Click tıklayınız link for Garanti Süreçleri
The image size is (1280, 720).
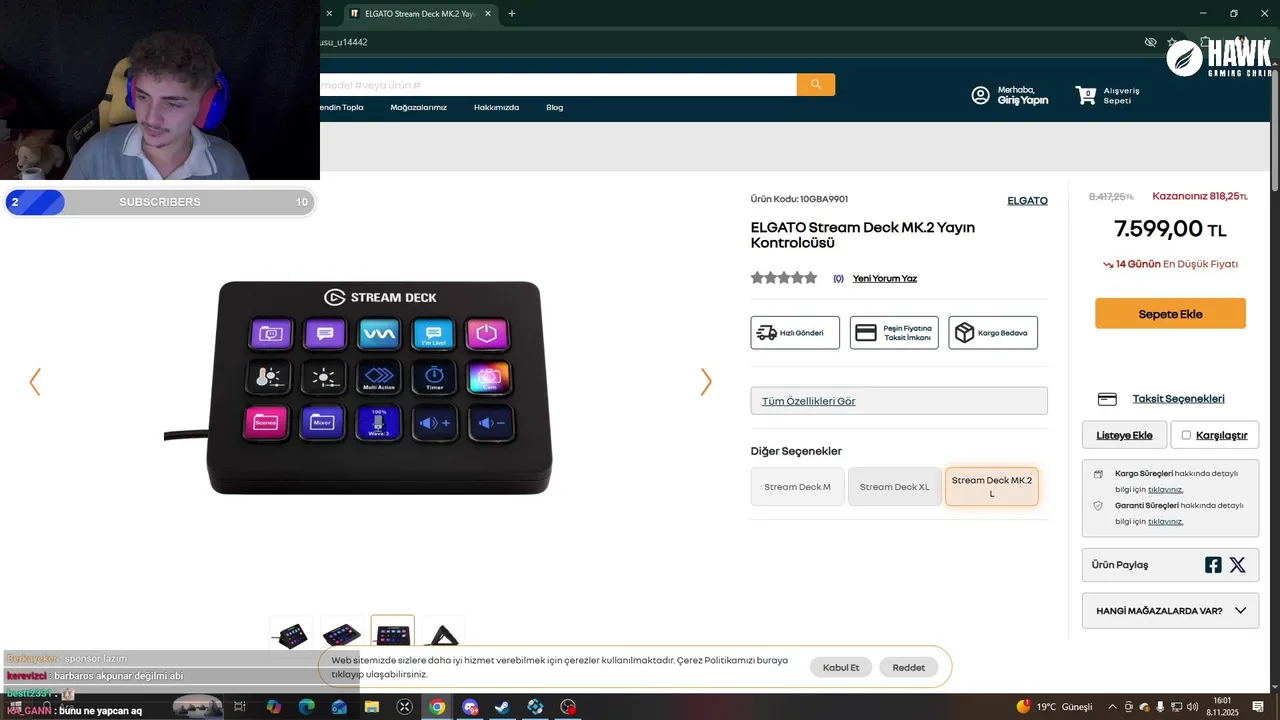(1165, 522)
